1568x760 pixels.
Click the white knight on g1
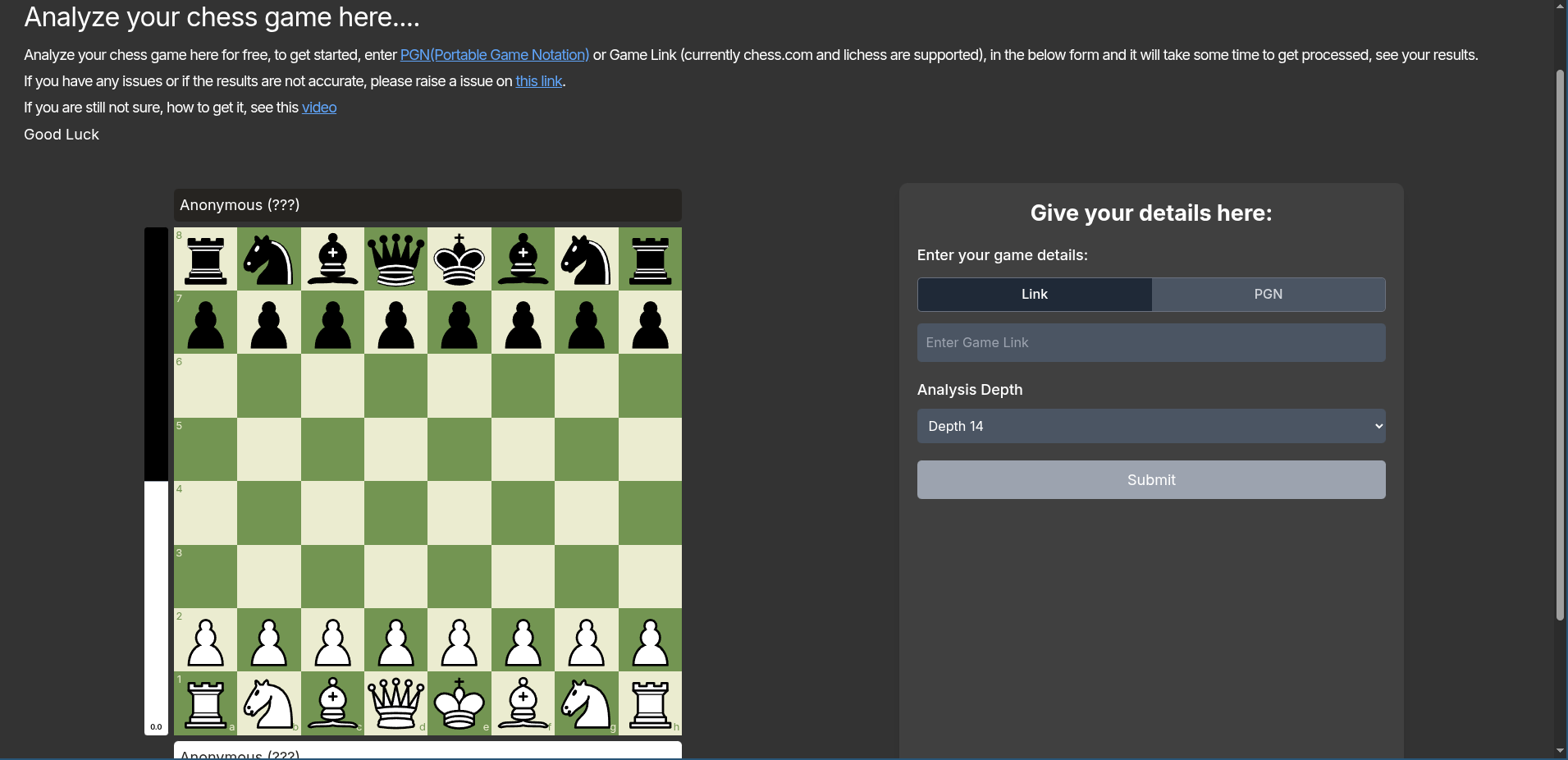coord(586,703)
